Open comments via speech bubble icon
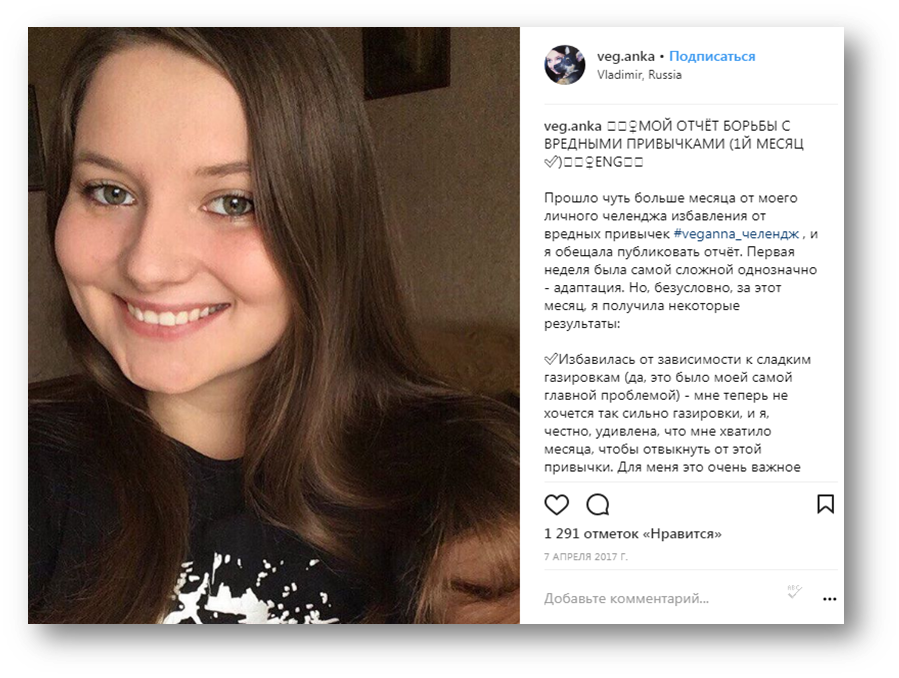The image size is (899, 678). coord(597,504)
